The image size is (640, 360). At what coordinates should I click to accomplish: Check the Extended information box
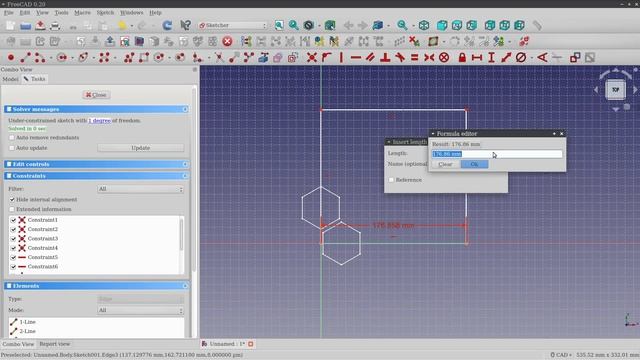pyautogui.click(x=12, y=209)
